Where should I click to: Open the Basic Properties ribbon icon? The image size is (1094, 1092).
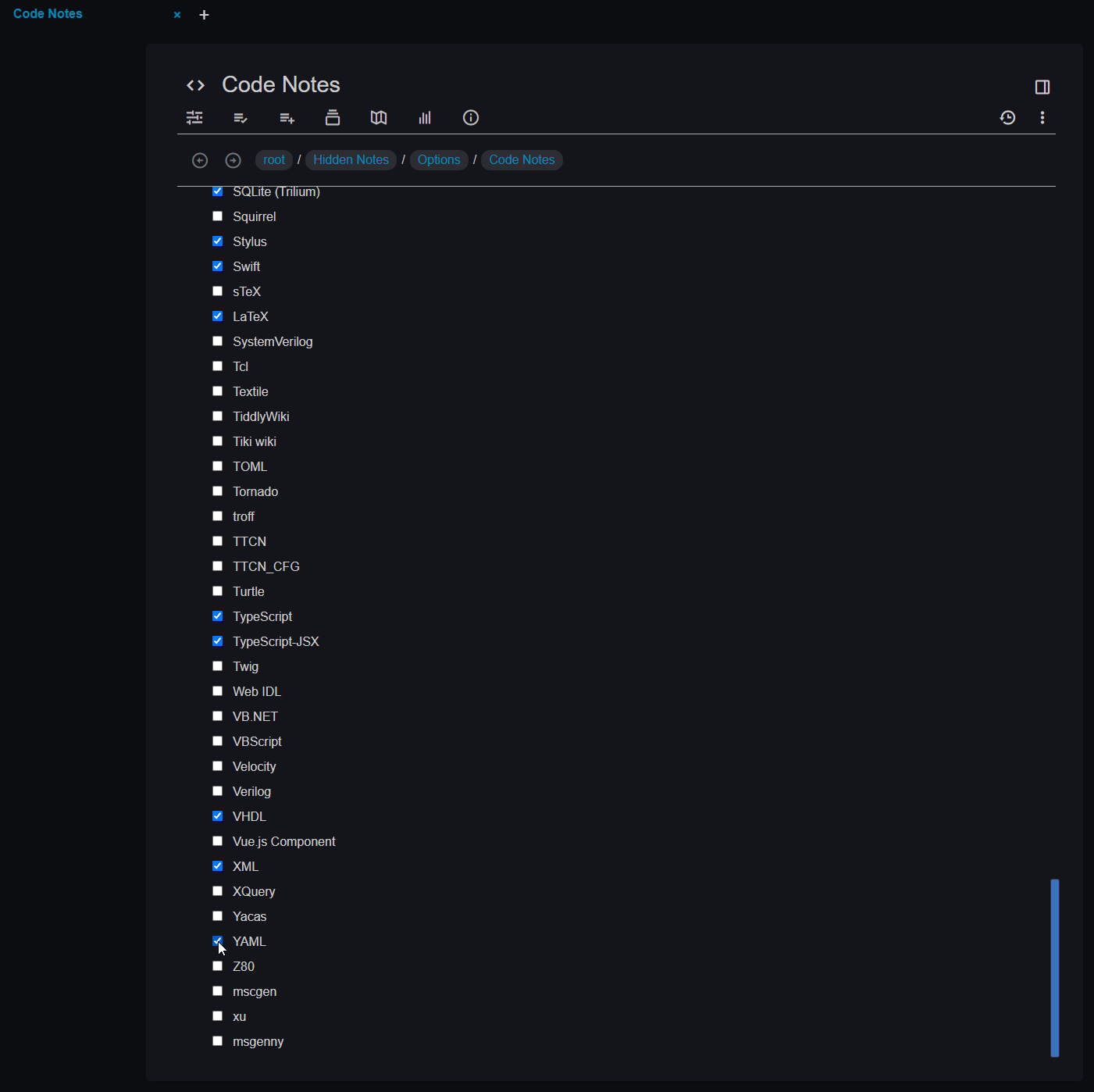[194, 118]
